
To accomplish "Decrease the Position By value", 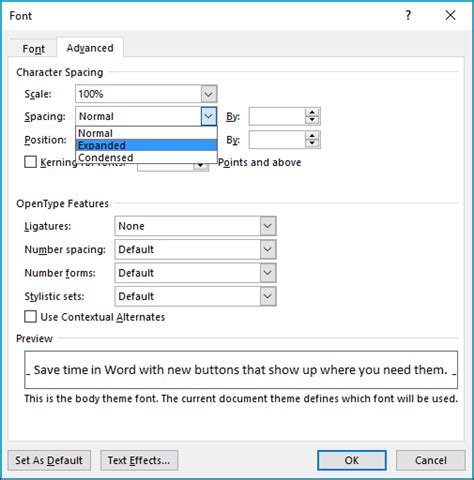I will click(312, 144).
